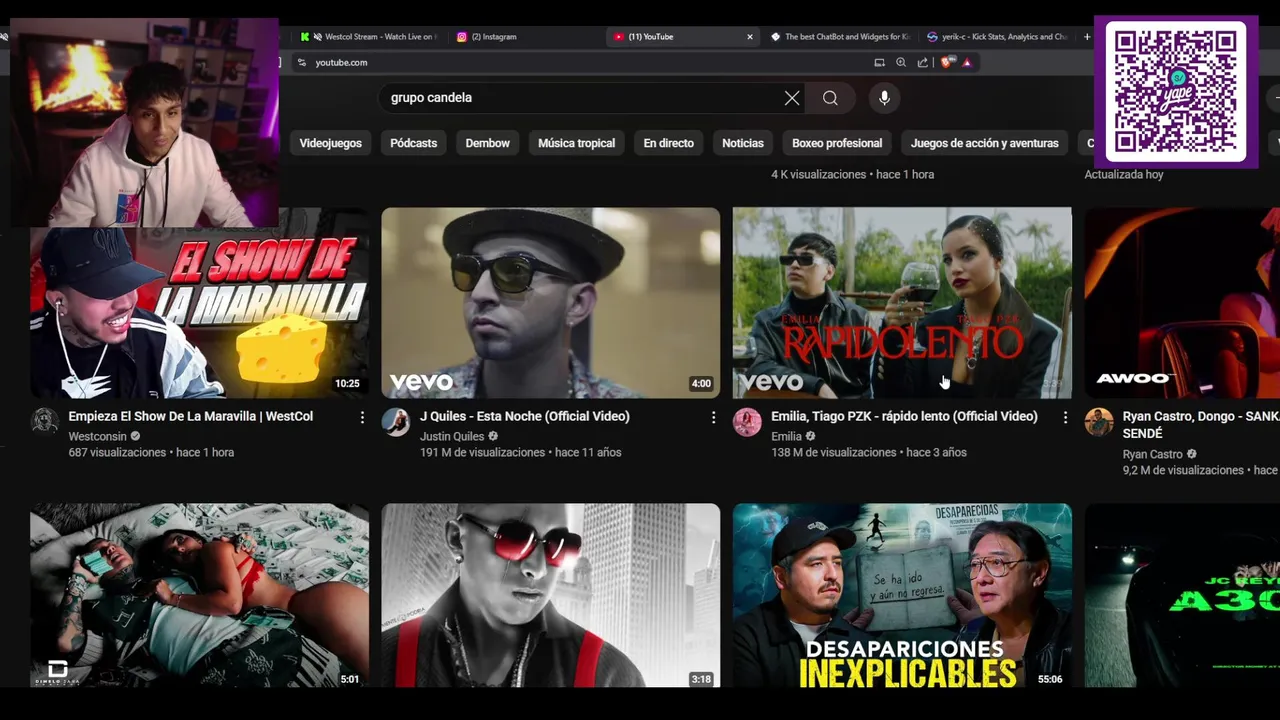Click the site info icon beside youtube.com
The image size is (1280, 720).
[x=302, y=62]
